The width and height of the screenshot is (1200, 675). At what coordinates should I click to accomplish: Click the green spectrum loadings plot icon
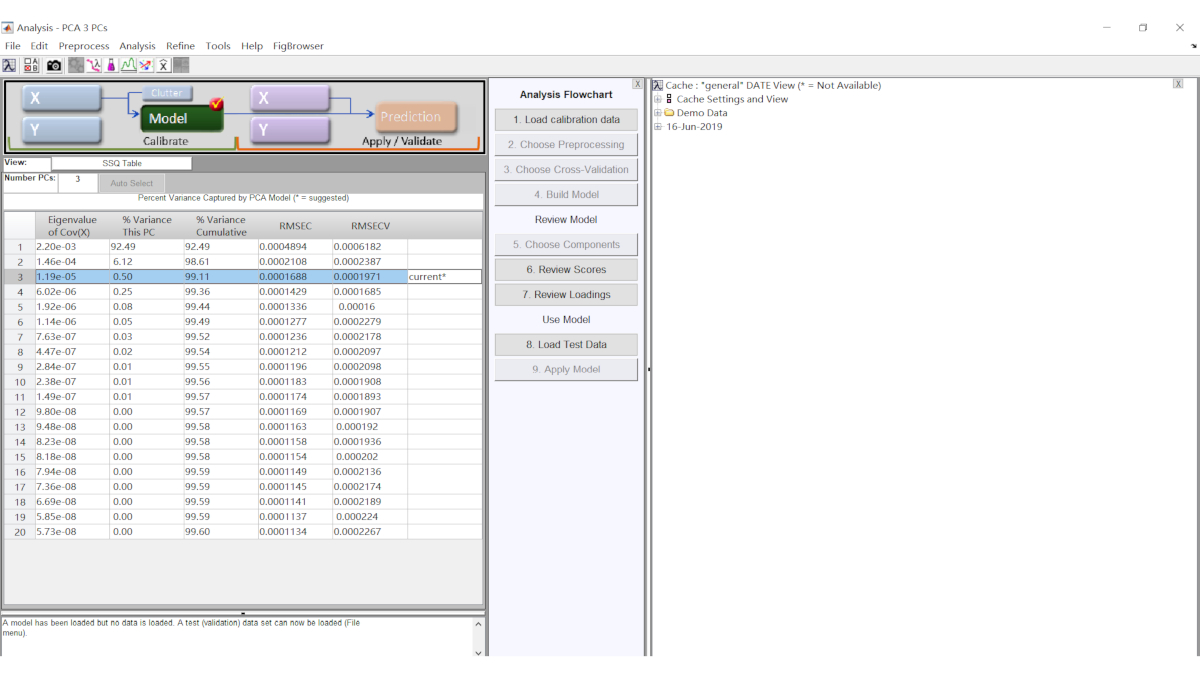coord(129,65)
